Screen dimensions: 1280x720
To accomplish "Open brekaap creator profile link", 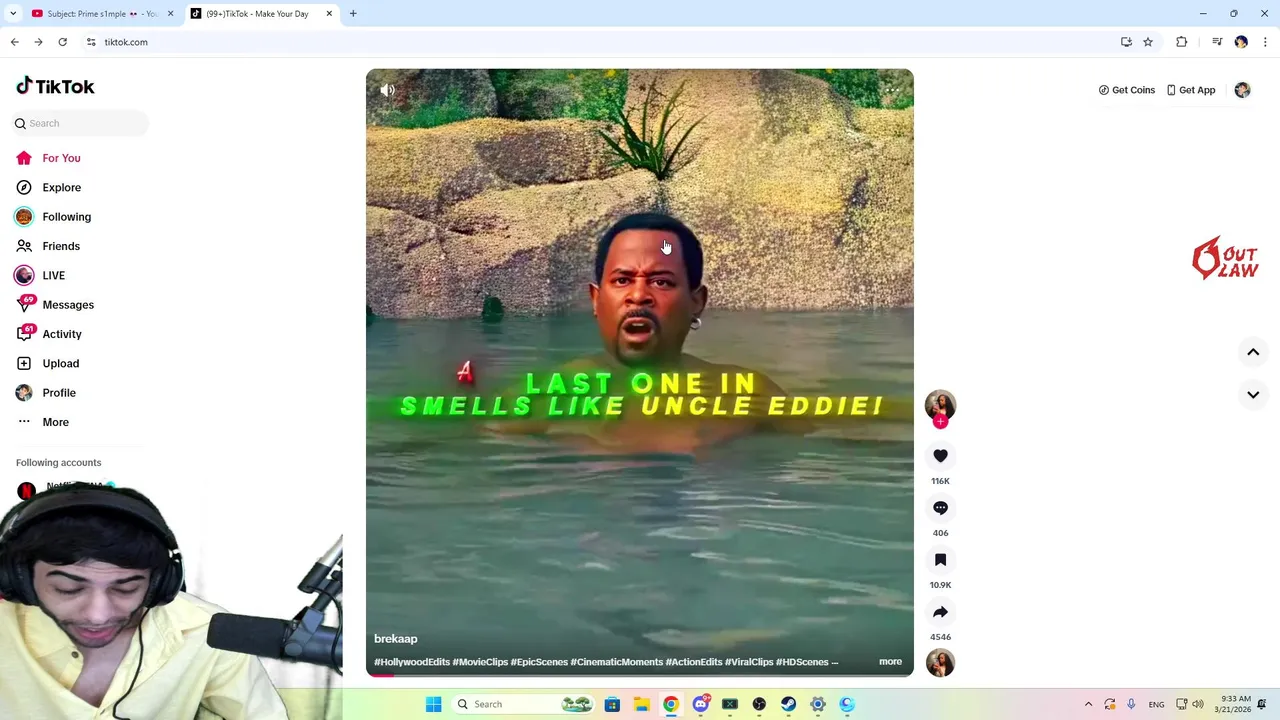I will (x=395, y=639).
